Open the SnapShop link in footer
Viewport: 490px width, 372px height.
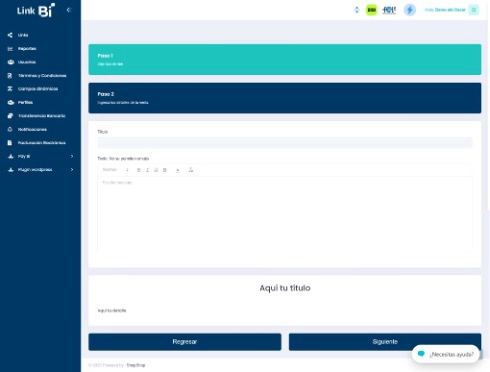click(136, 365)
